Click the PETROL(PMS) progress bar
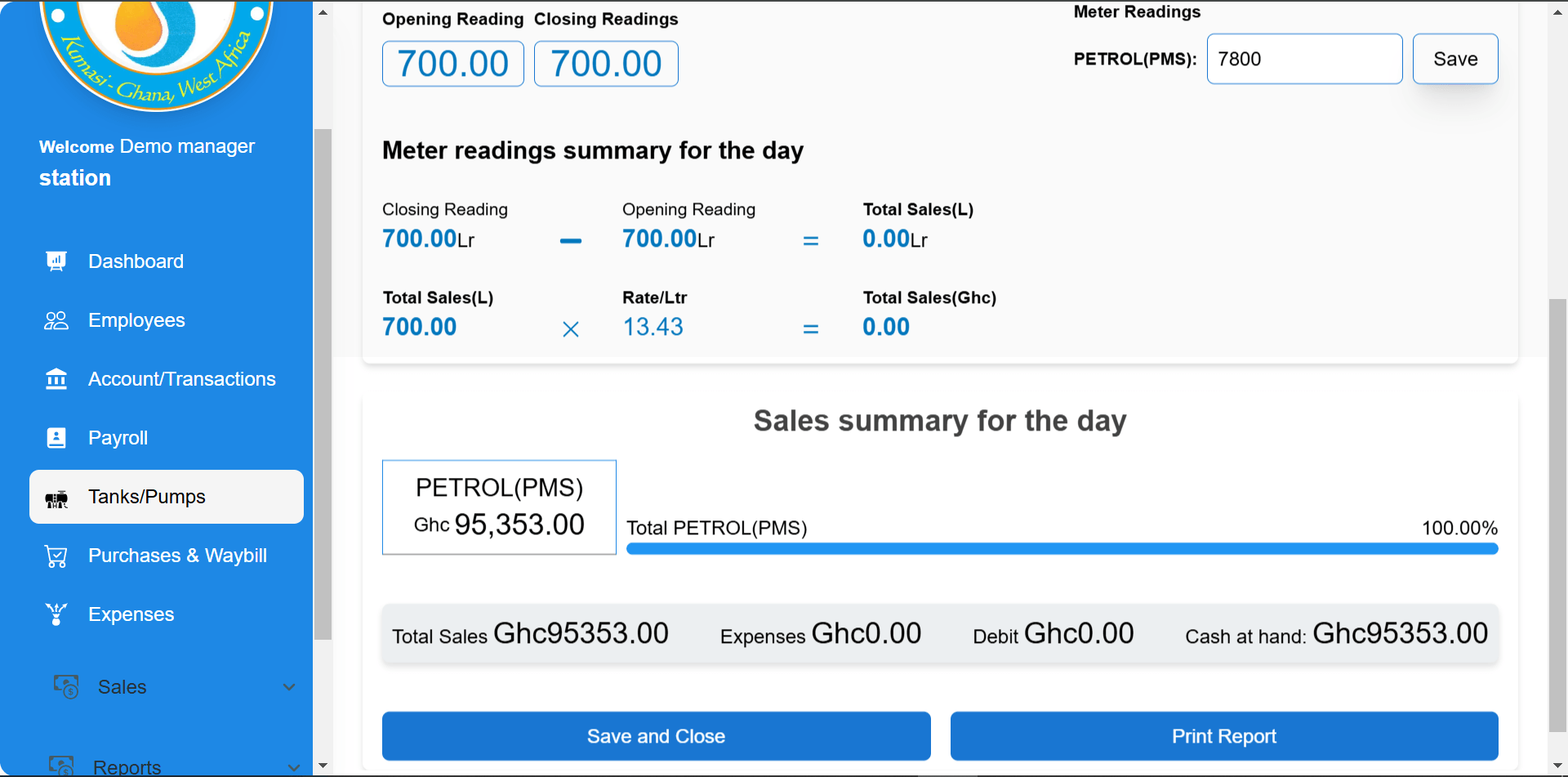 point(1062,548)
